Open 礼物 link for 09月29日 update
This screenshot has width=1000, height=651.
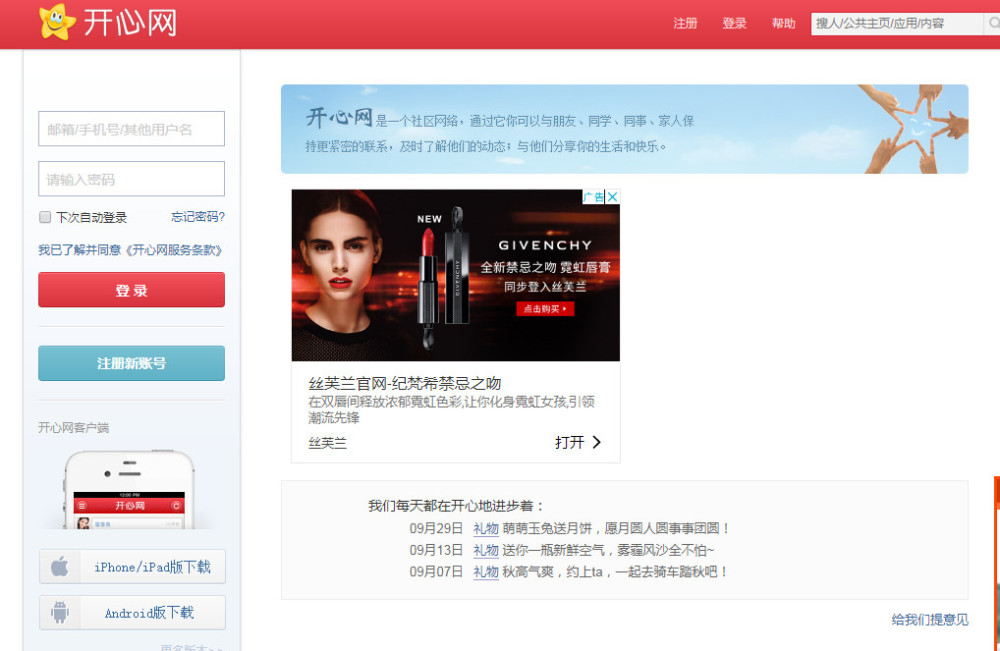coord(486,529)
